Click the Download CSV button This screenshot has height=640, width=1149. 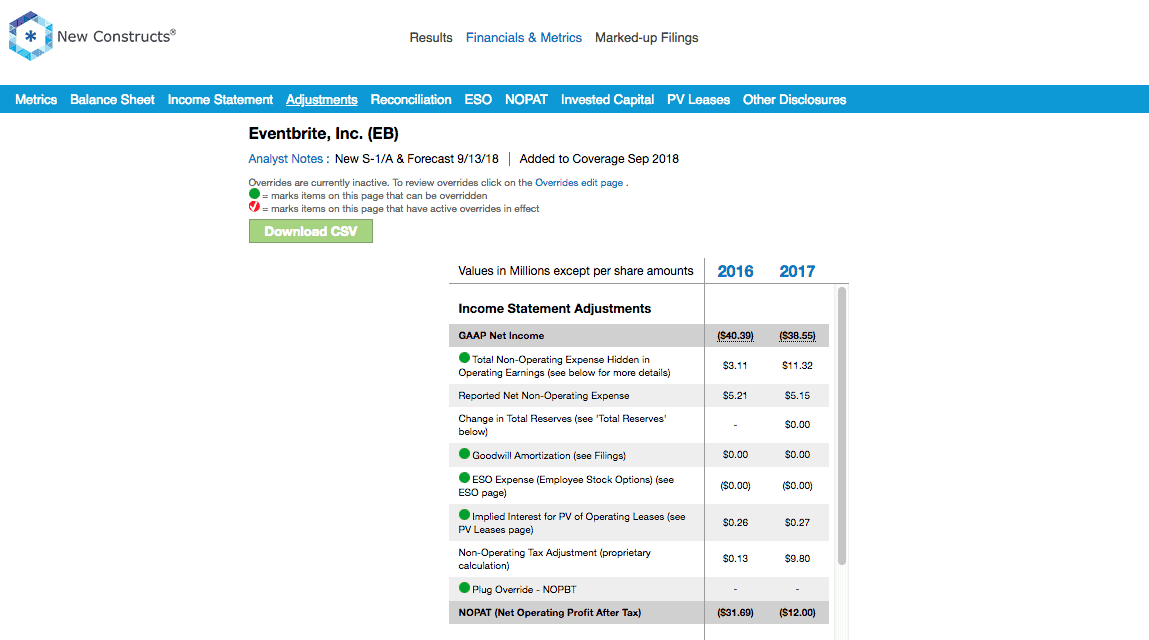coord(311,231)
